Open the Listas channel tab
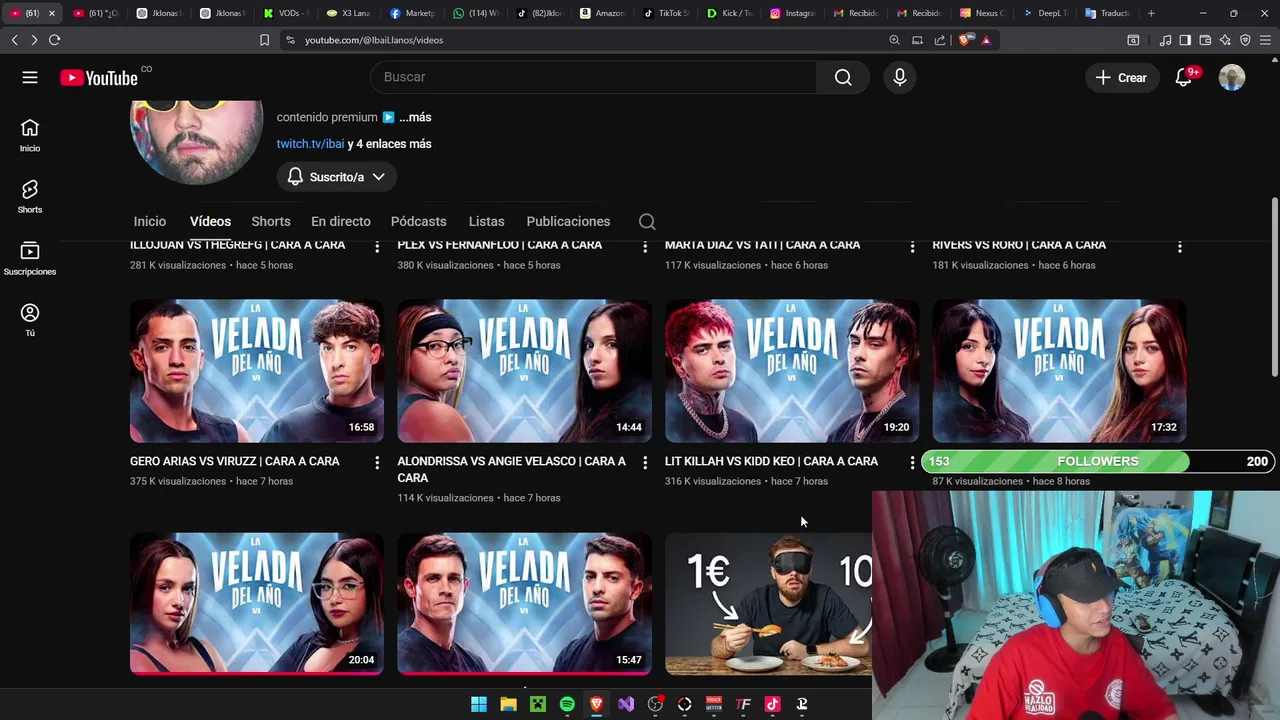 (487, 221)
